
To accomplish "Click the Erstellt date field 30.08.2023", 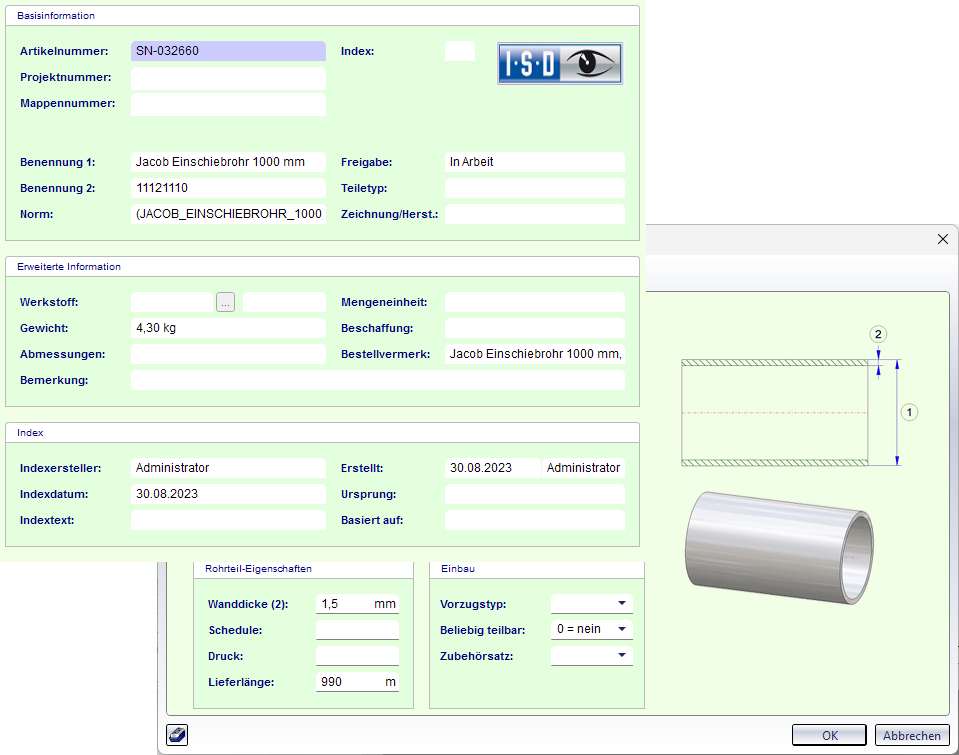I will click(x=492, y=468).
